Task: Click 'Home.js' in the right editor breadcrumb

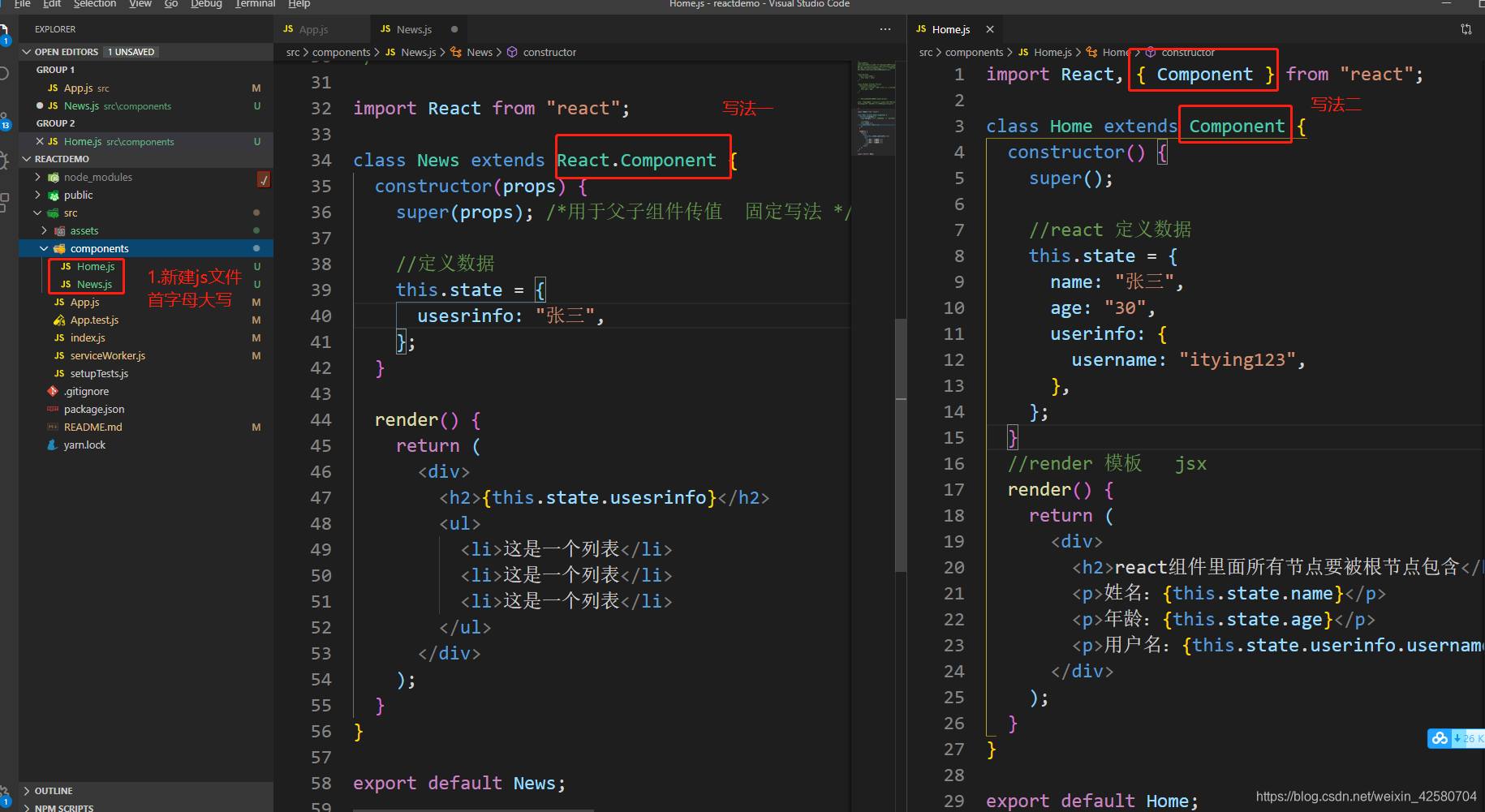Action: click(x=1052, y=52)
